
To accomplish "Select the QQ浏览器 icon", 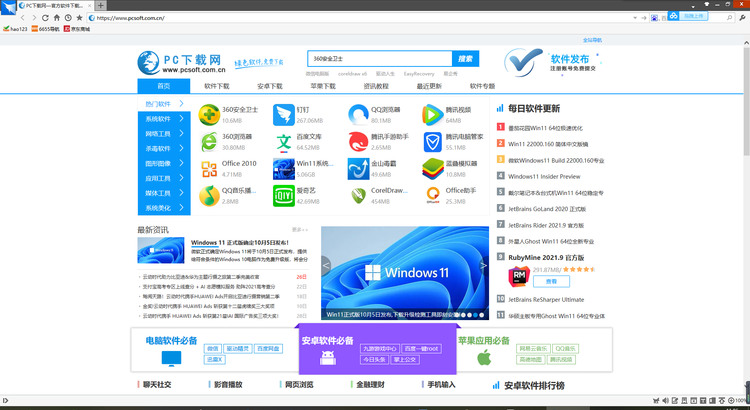I will (358, 114).
